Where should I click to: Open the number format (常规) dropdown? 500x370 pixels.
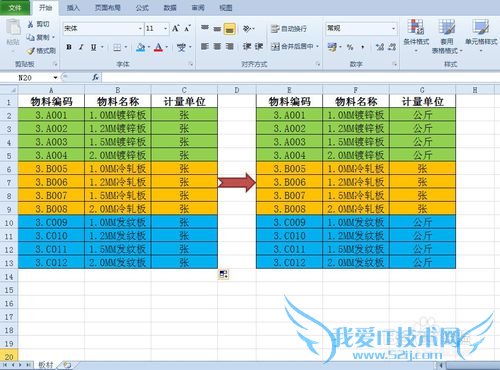click(393, 29)
